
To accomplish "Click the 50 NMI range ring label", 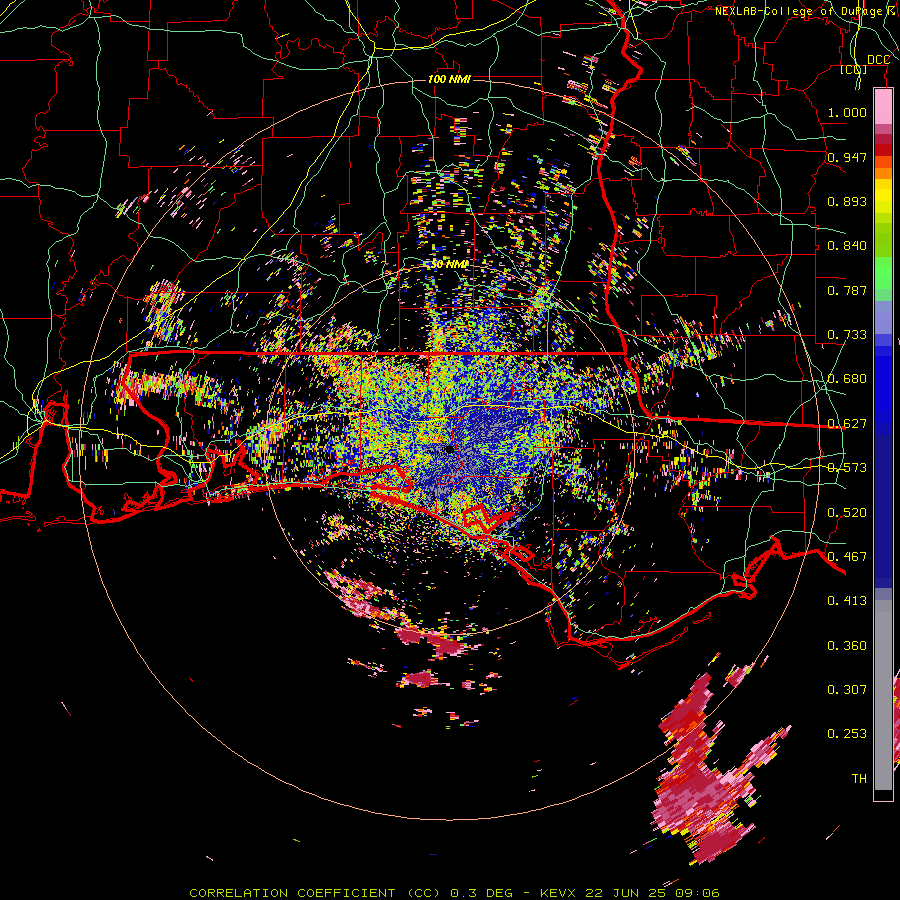I will click(x=449, y=264).
